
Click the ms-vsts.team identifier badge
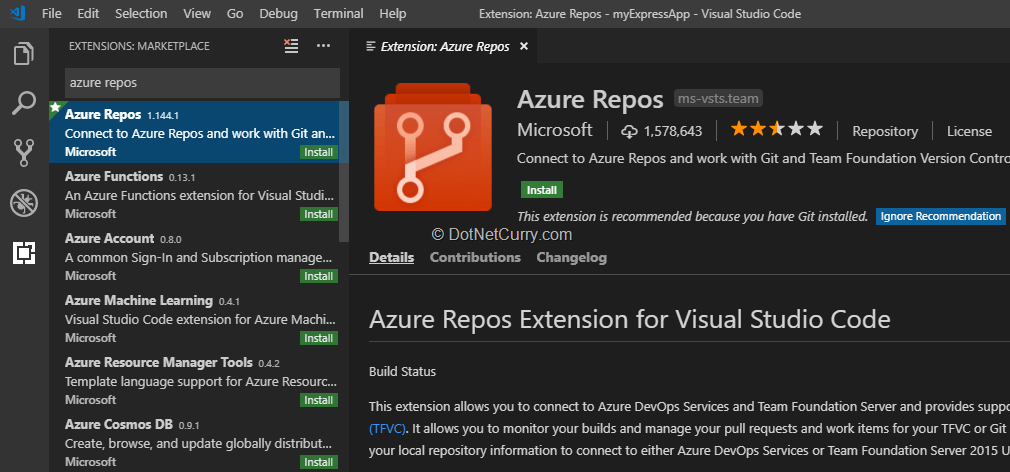[x=719, y=99]
